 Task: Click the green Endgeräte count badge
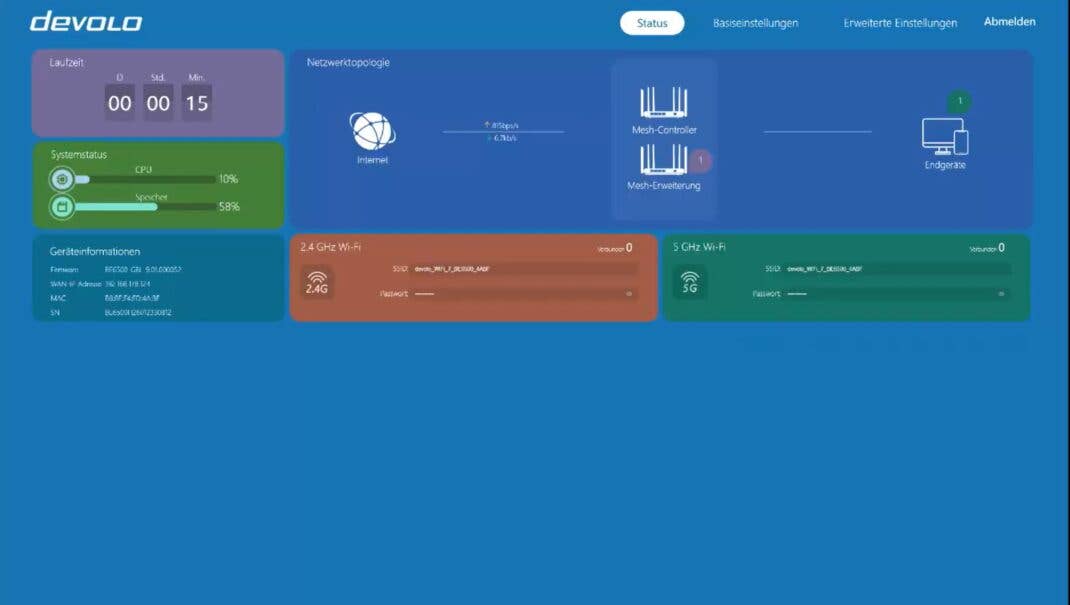pos(959,101)
